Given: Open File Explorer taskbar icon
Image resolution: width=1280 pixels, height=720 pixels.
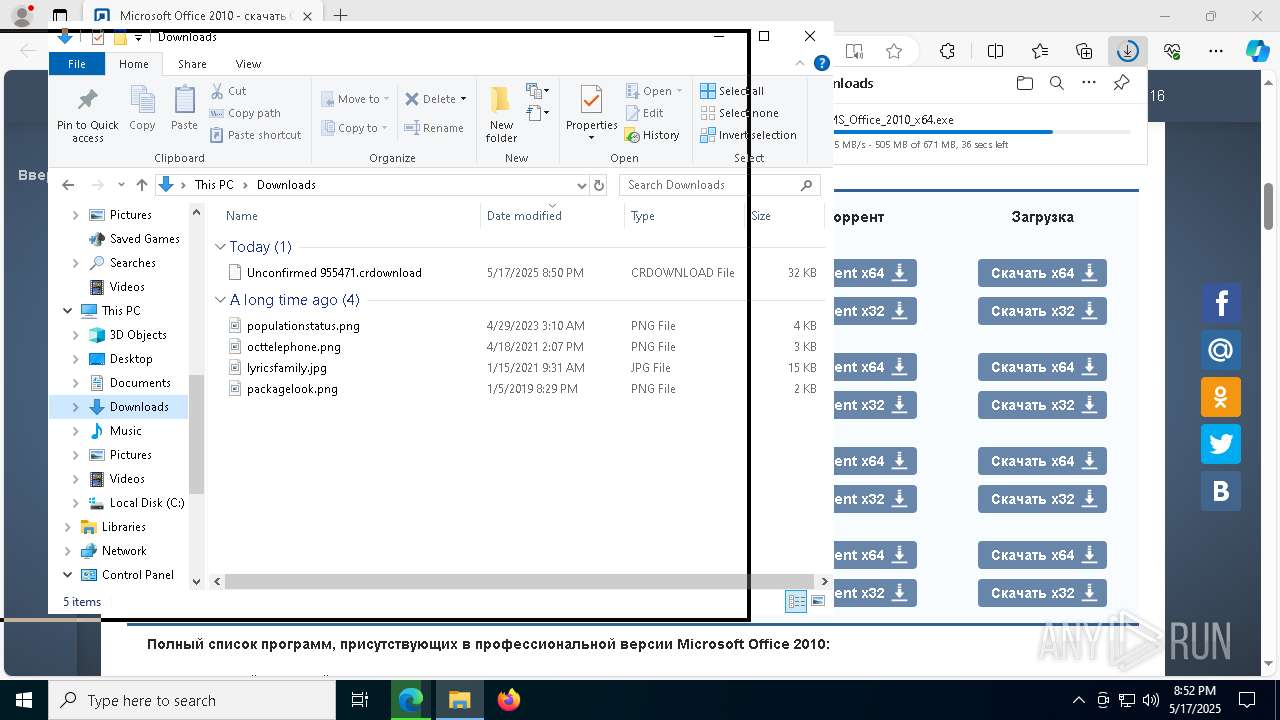Looking at the screenshot, I should (x=459, y=700).
